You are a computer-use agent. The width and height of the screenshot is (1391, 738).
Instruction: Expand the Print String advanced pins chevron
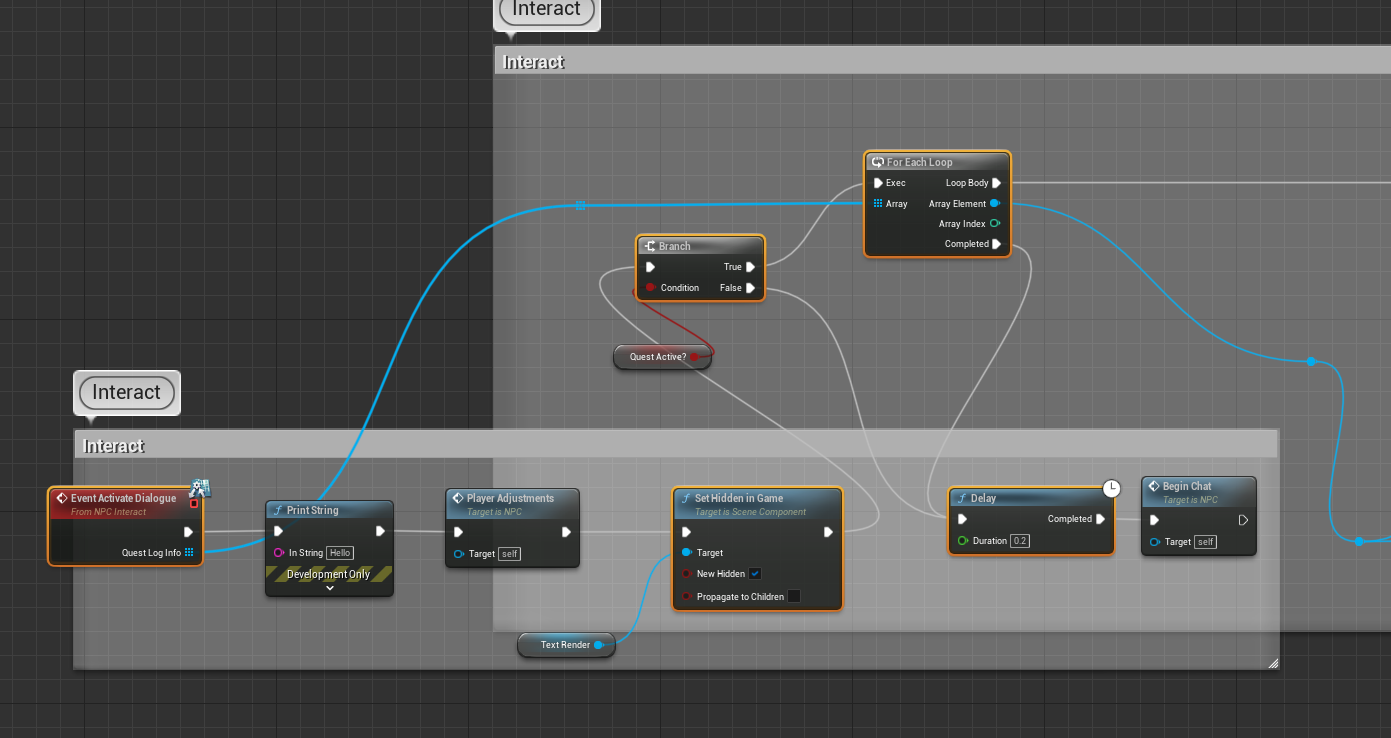point(329,588)
